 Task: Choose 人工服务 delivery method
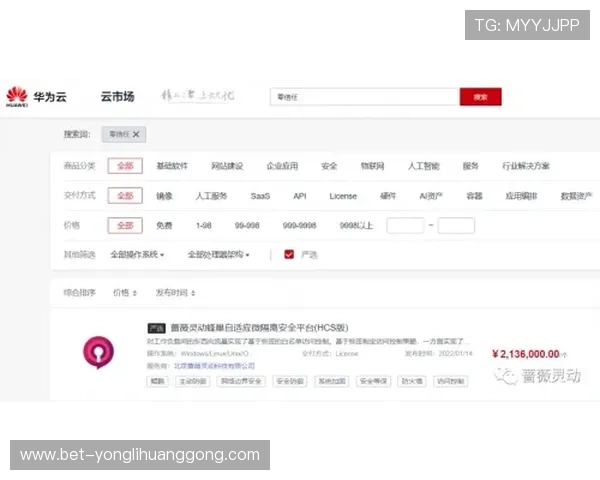tap(211, 196)
